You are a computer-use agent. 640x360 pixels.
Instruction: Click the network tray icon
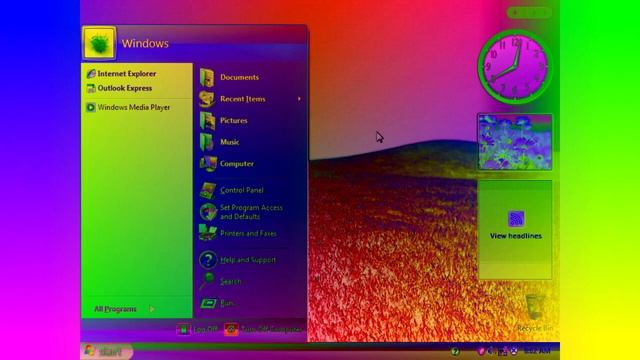[502, 351]
